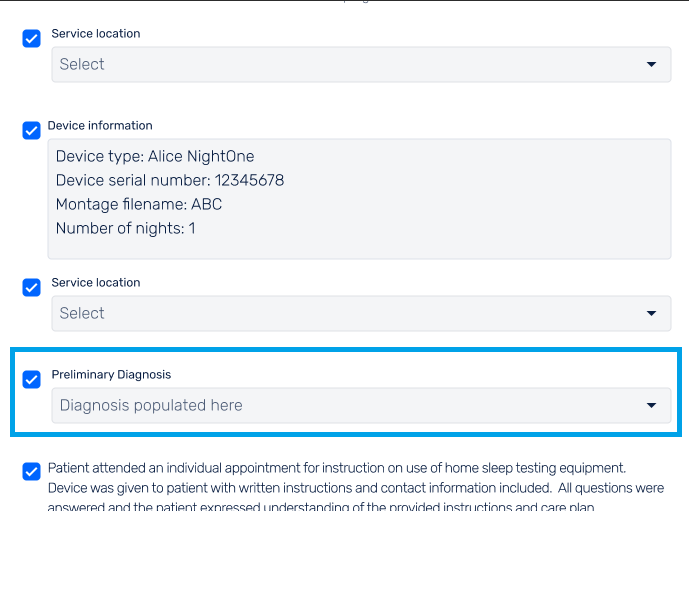This screenshot has width=689, height=592.
Task: Toggle Service location checkbox below Device information
Action: click(x=31, y=287)
